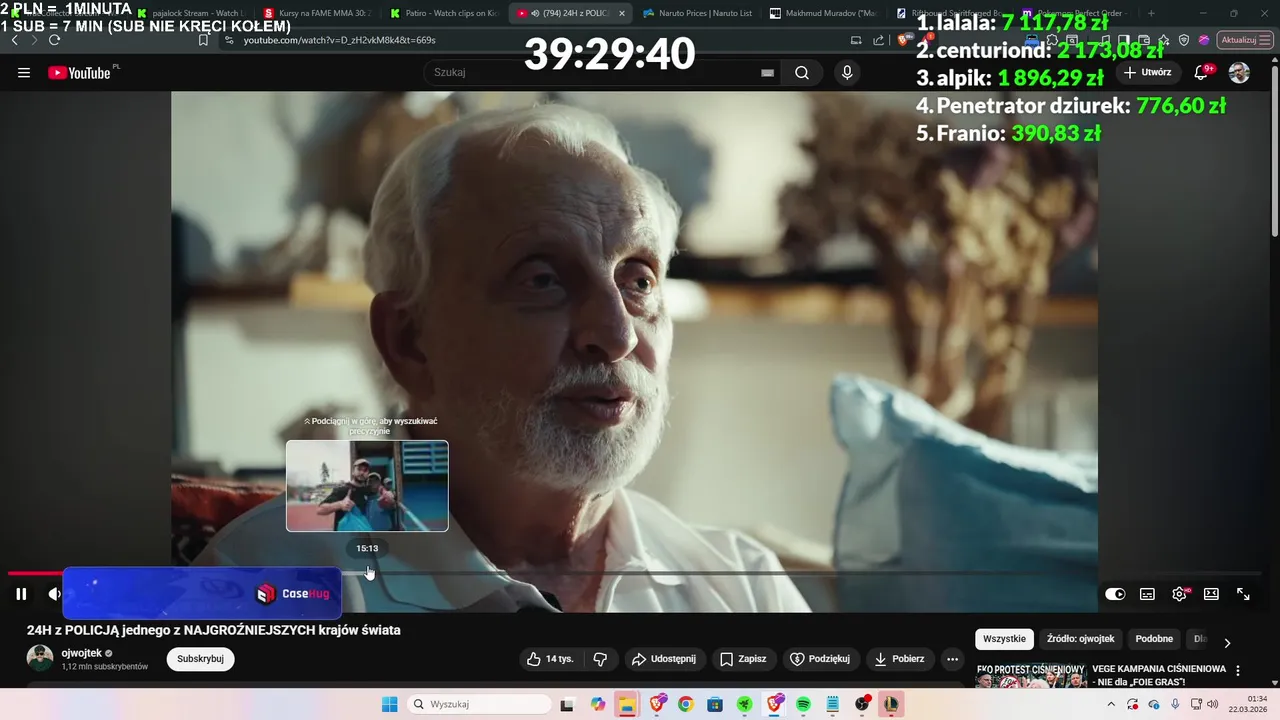
Task: Click the Aktualizuj browser update button
Action: click(1245, 40)
